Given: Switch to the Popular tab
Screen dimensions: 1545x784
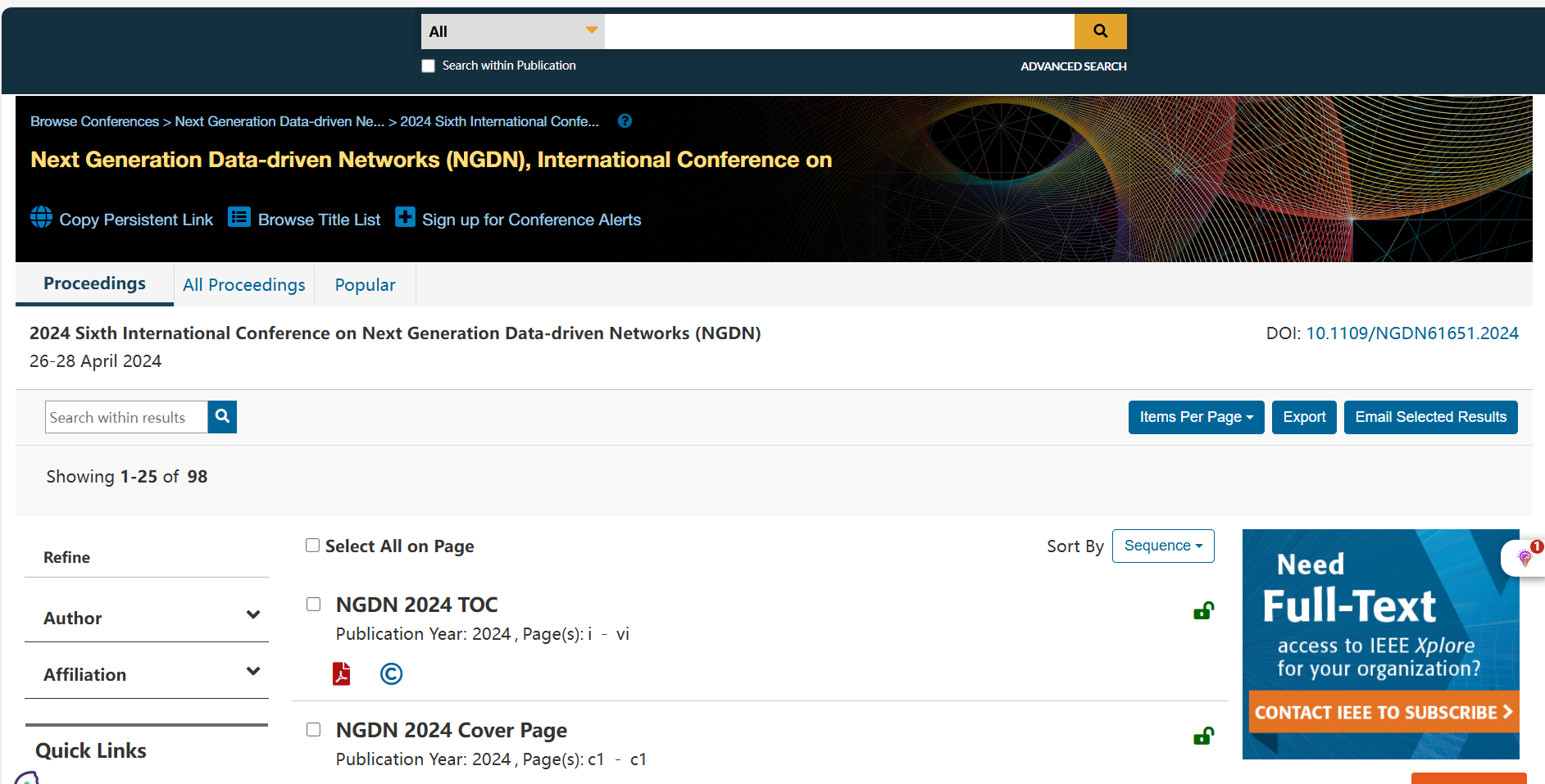Looking at the screenshot, I should [365, 285].
